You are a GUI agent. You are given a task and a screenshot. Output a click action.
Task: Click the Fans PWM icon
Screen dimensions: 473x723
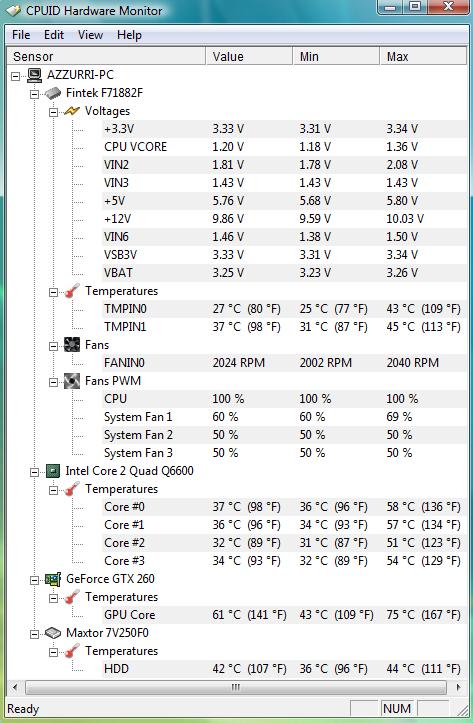pyautogui.click(x=72, y=381)
